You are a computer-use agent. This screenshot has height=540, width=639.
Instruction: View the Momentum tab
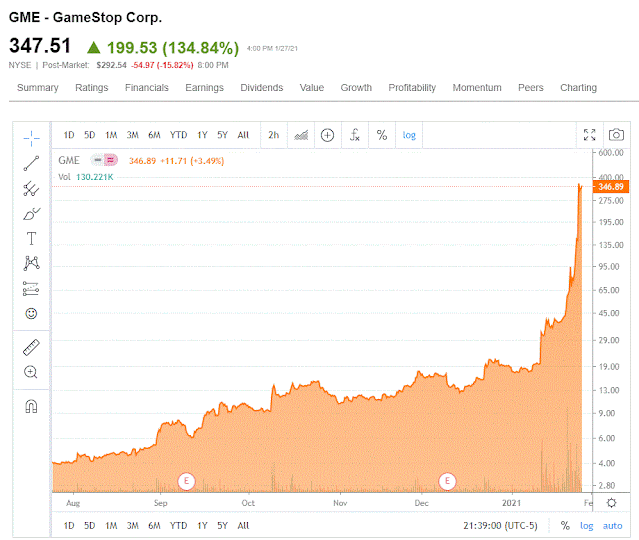click(477, 88)
